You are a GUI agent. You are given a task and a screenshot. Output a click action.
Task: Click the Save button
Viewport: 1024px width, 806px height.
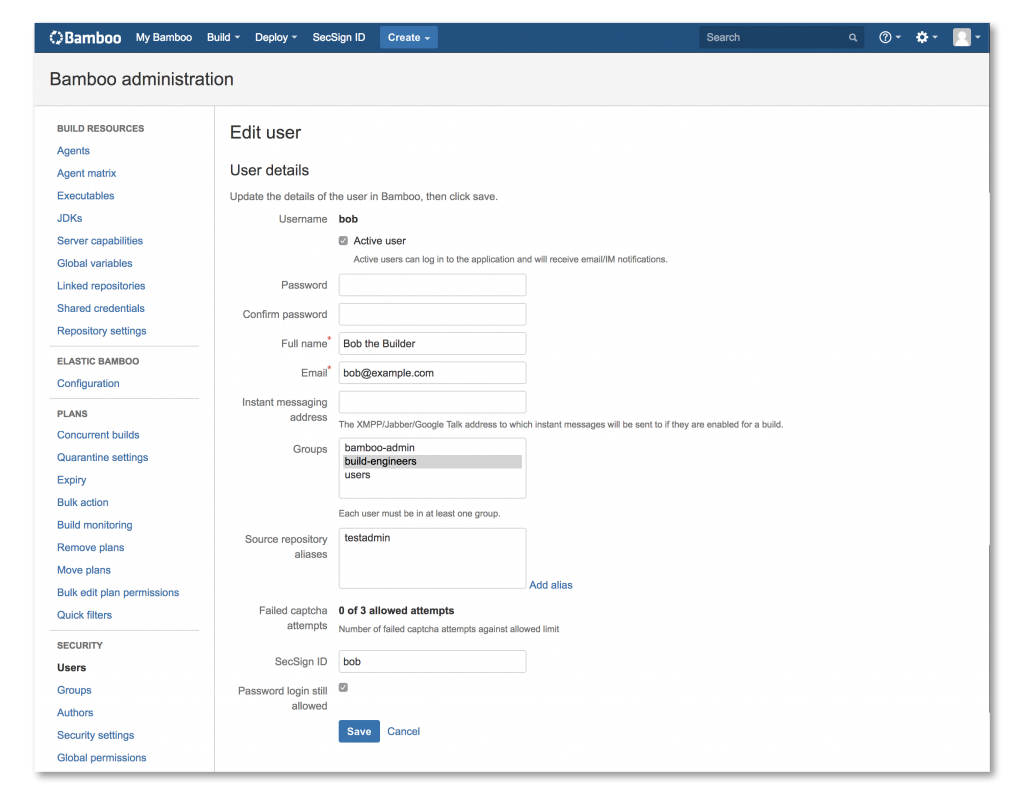click(x=358, y=731)
